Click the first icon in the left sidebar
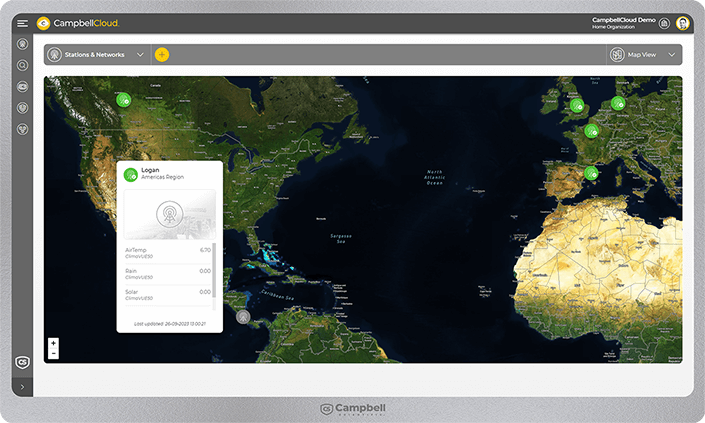 (x=22, y=45)
